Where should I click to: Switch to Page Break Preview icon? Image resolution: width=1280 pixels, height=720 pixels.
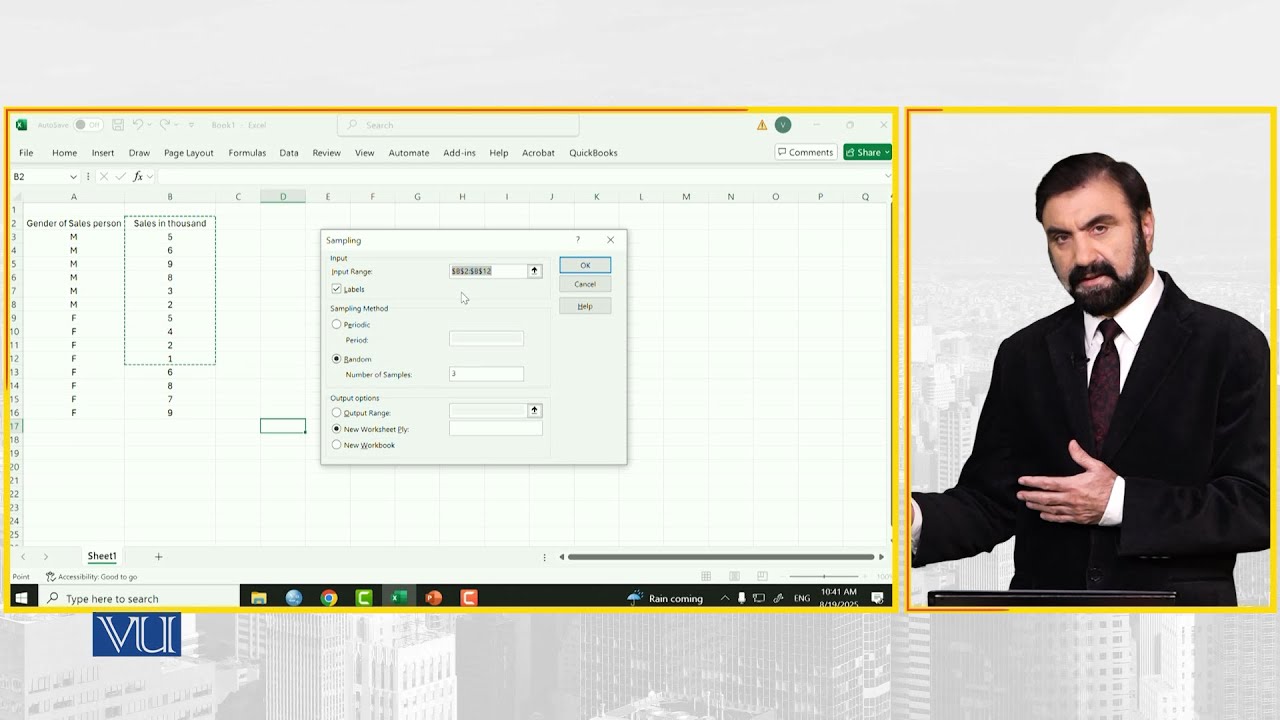click(762, 576)
